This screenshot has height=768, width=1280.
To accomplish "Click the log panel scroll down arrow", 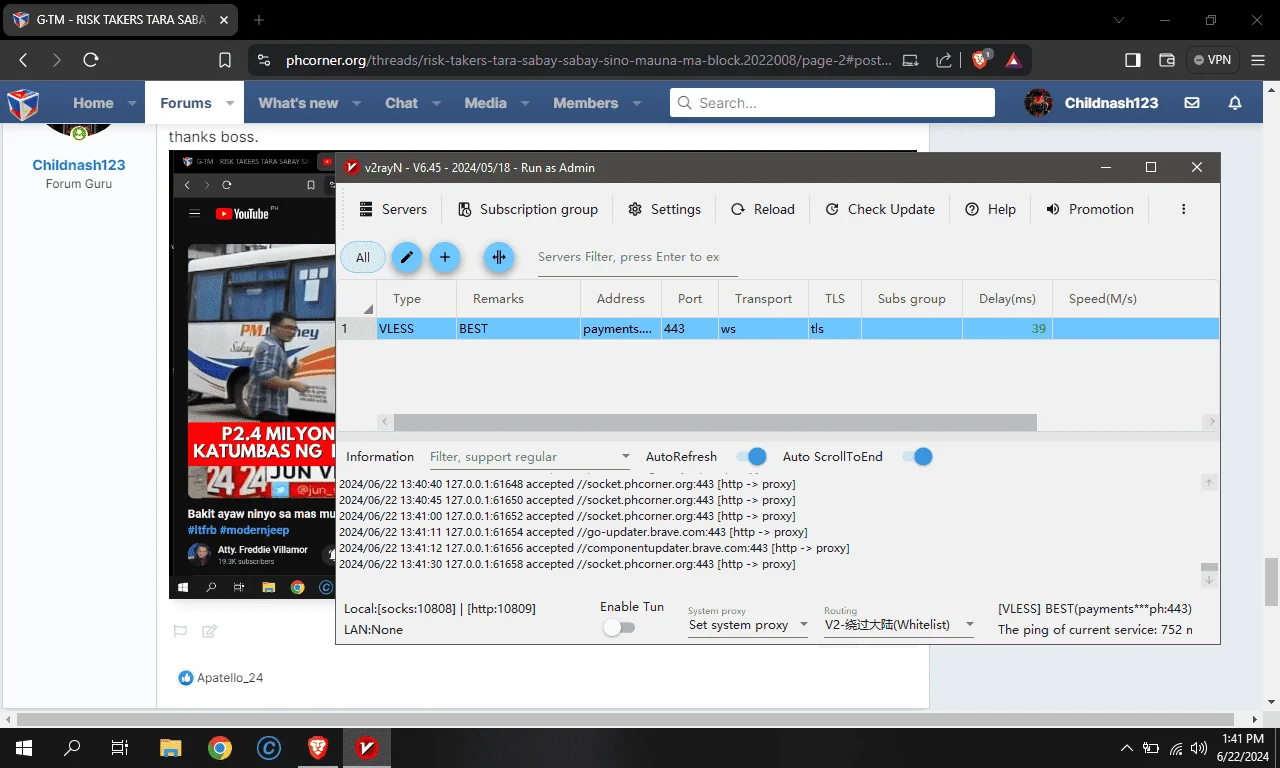I will coord(1209,580).
